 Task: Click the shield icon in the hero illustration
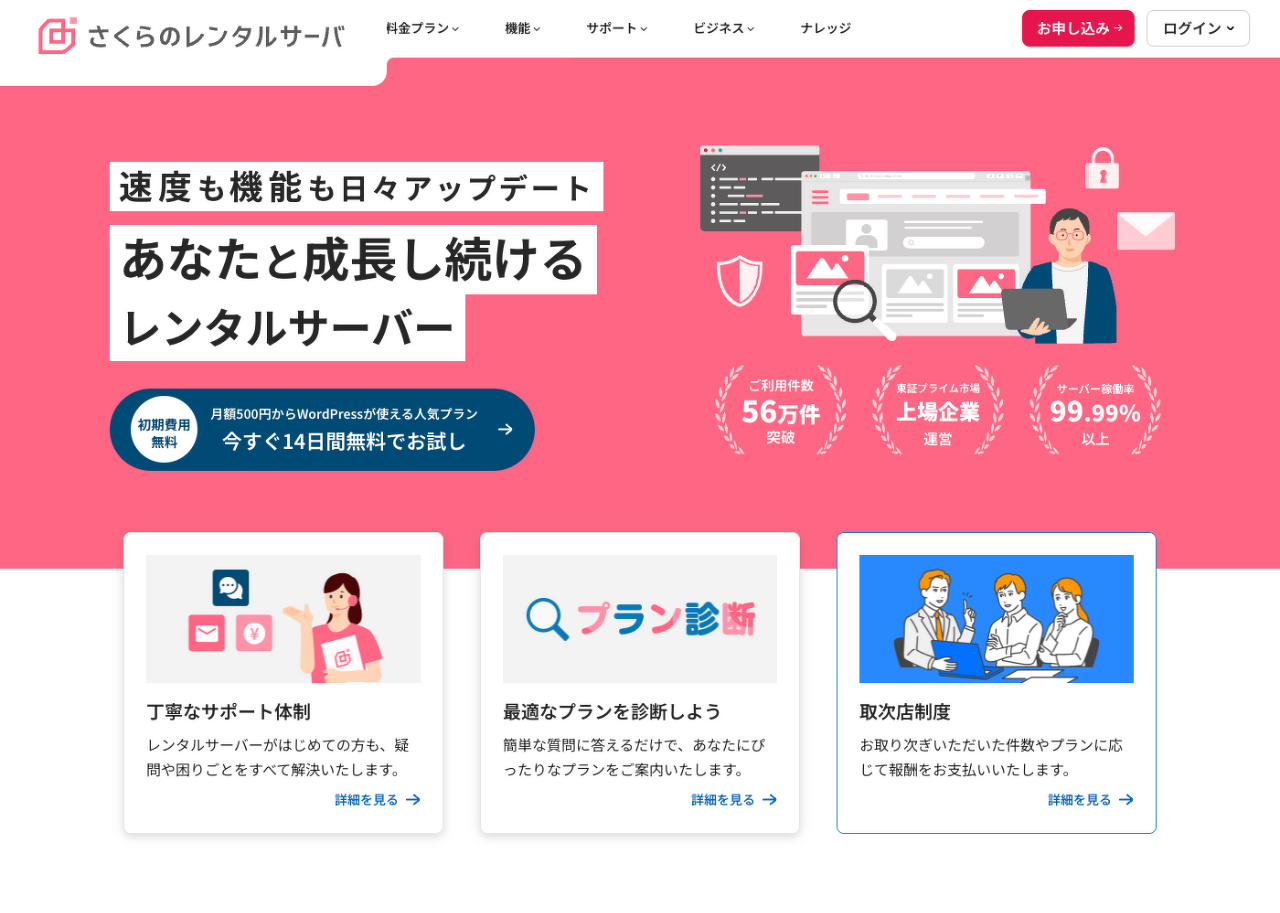point(740,281)
